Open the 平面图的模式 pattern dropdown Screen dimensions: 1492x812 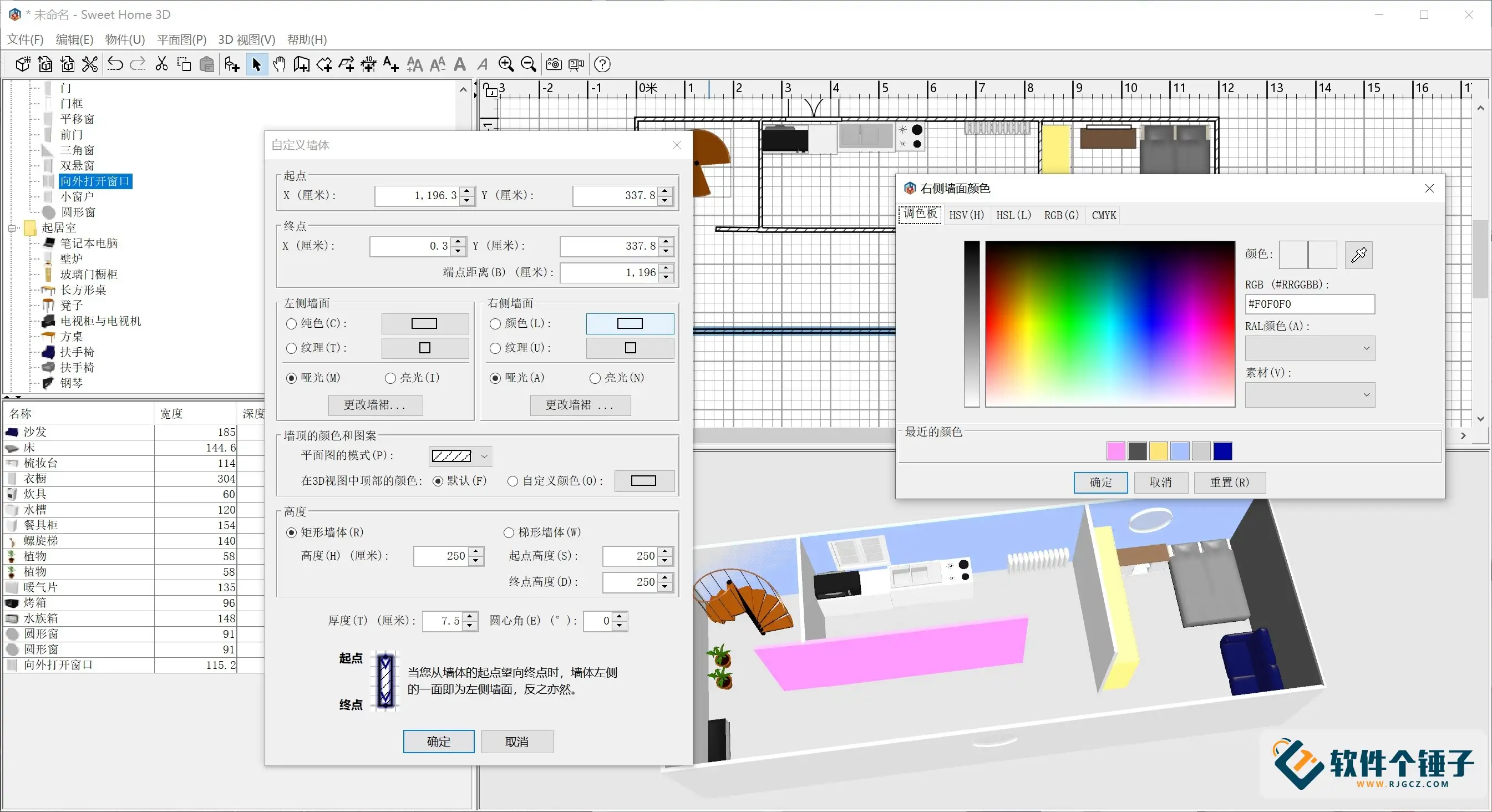click(461, 456)
